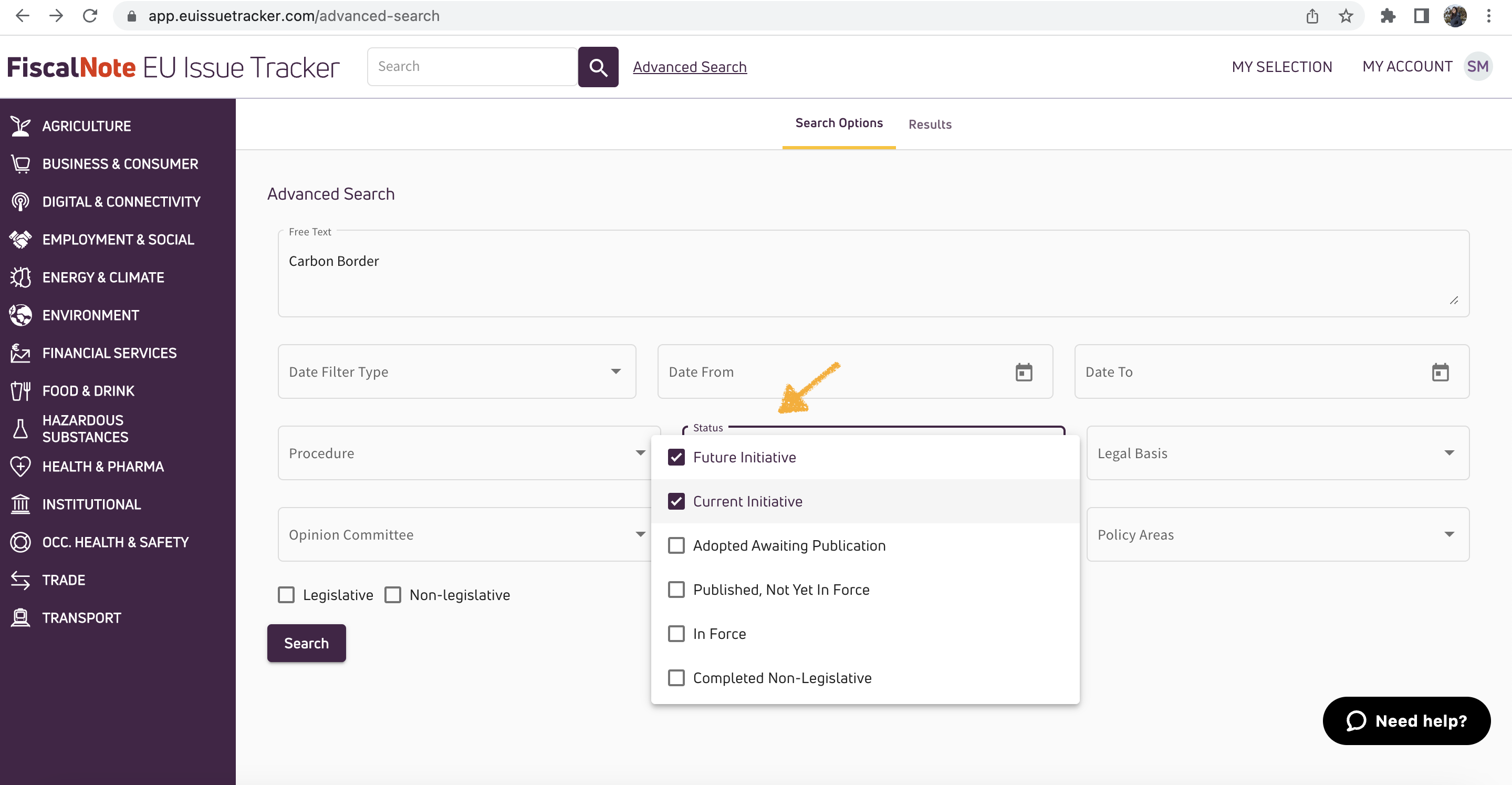Click the Occ. Health & Safety lifebuoy icon
The height and width of the screenshot is (785, 1512).
point(20,543)
